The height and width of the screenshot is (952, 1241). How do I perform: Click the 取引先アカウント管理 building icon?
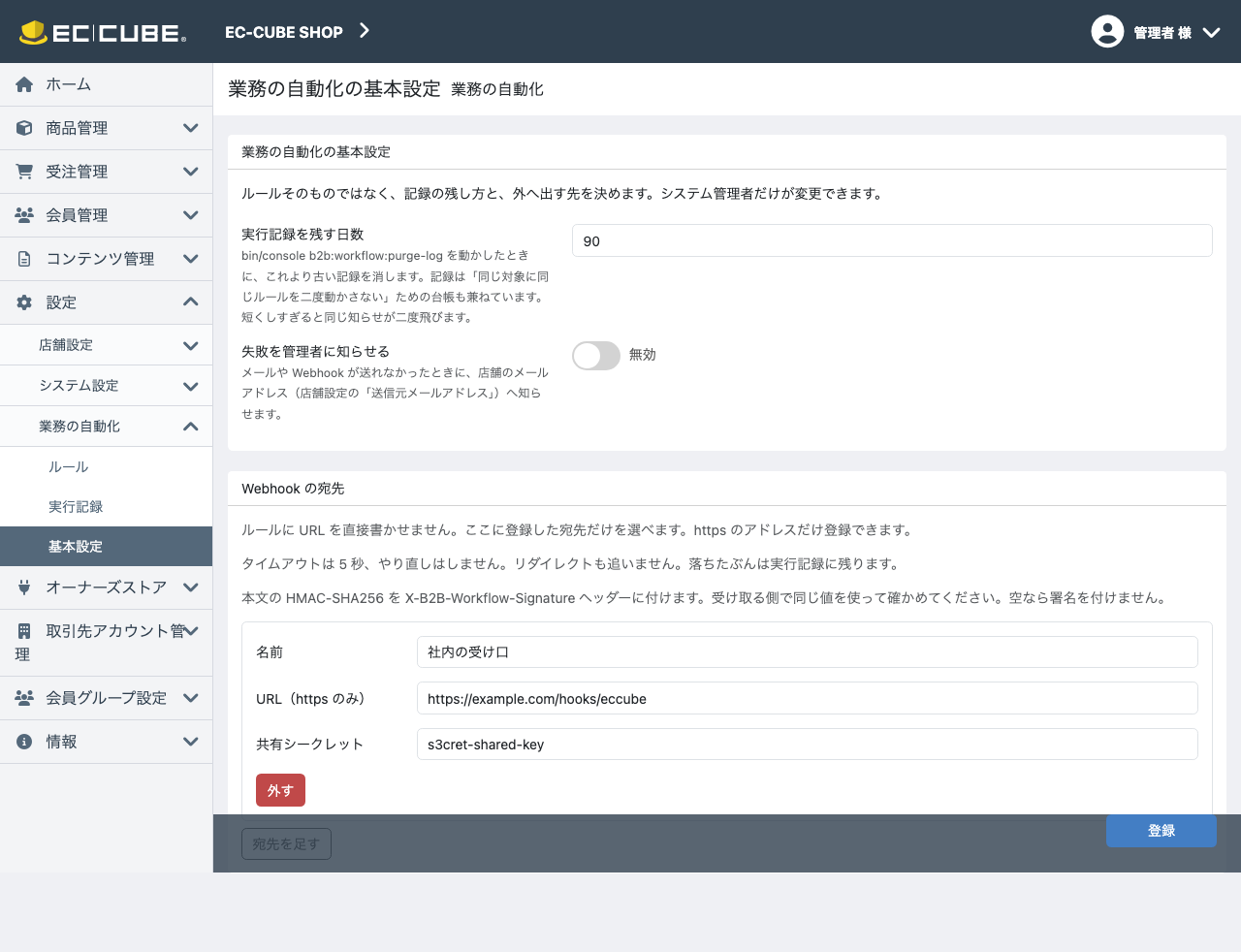pos(24,631)
